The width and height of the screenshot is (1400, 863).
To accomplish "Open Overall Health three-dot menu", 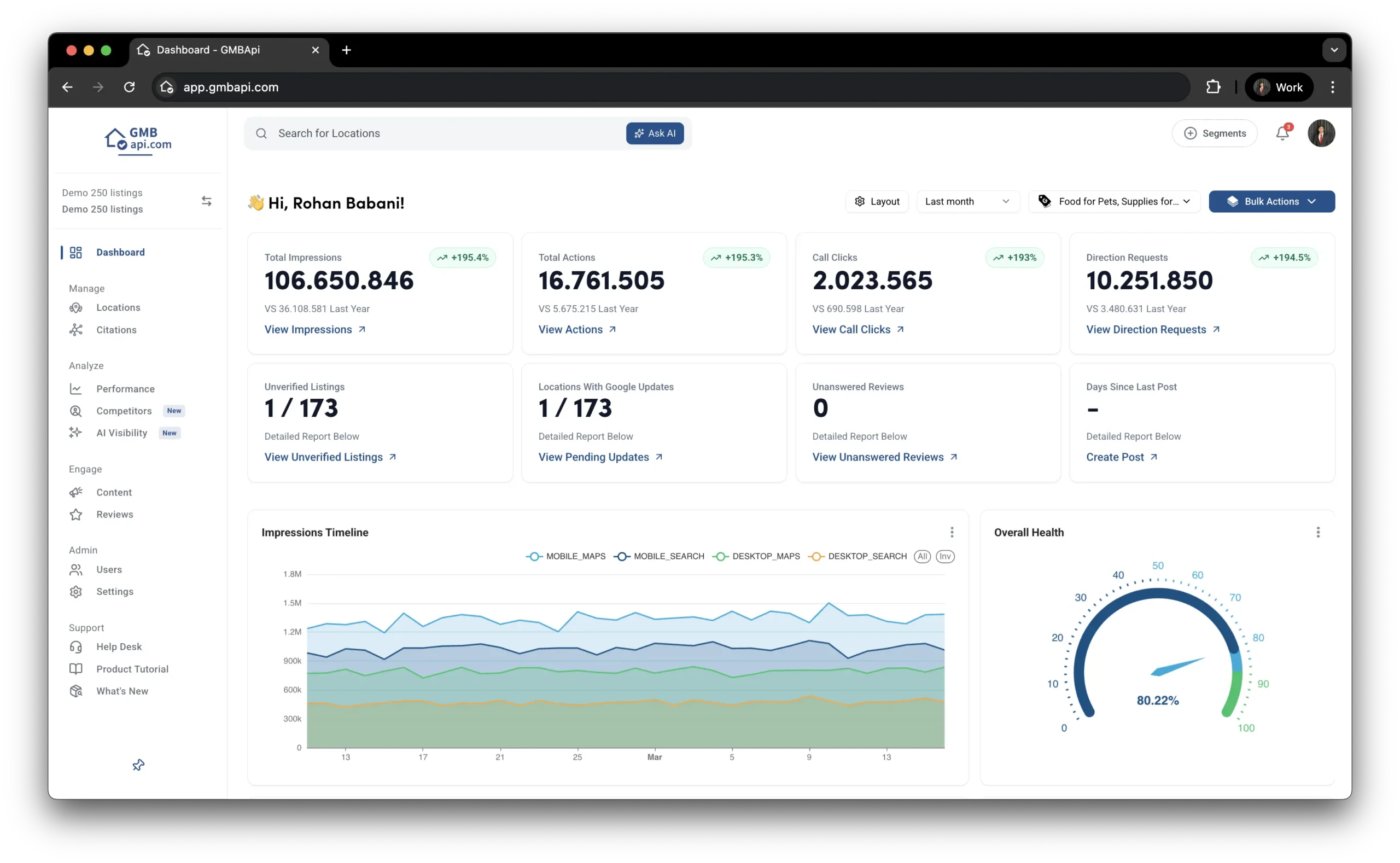I will (1317, 532).
